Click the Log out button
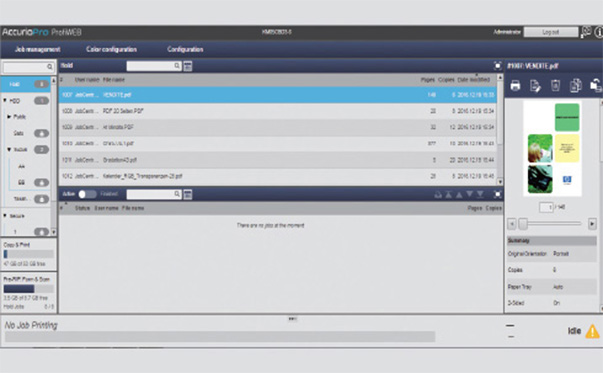Image resolution: width=603 pixels, height=373 pixels. pos(551,32)
